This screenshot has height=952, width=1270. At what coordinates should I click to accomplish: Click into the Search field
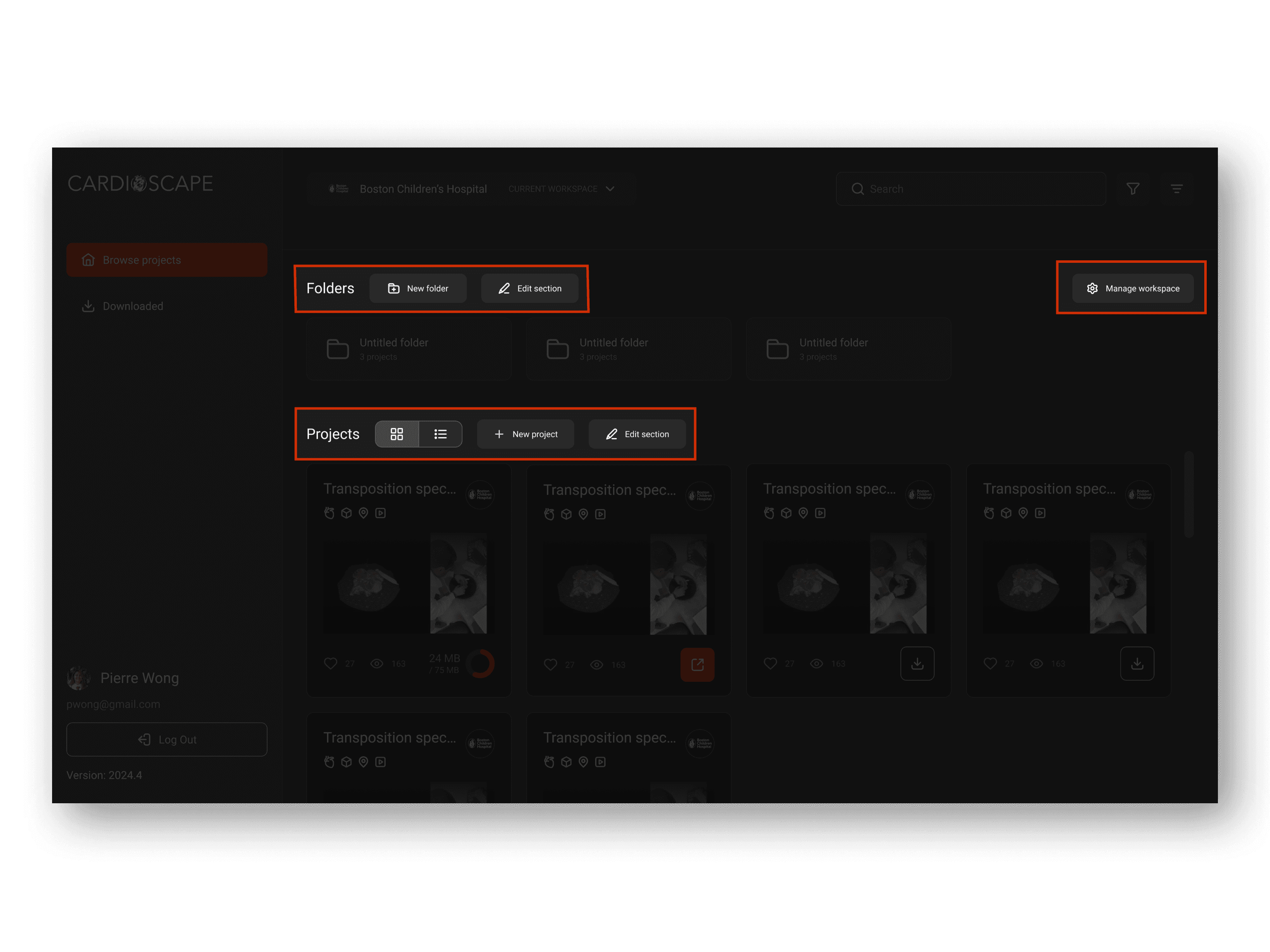point(976,189)
